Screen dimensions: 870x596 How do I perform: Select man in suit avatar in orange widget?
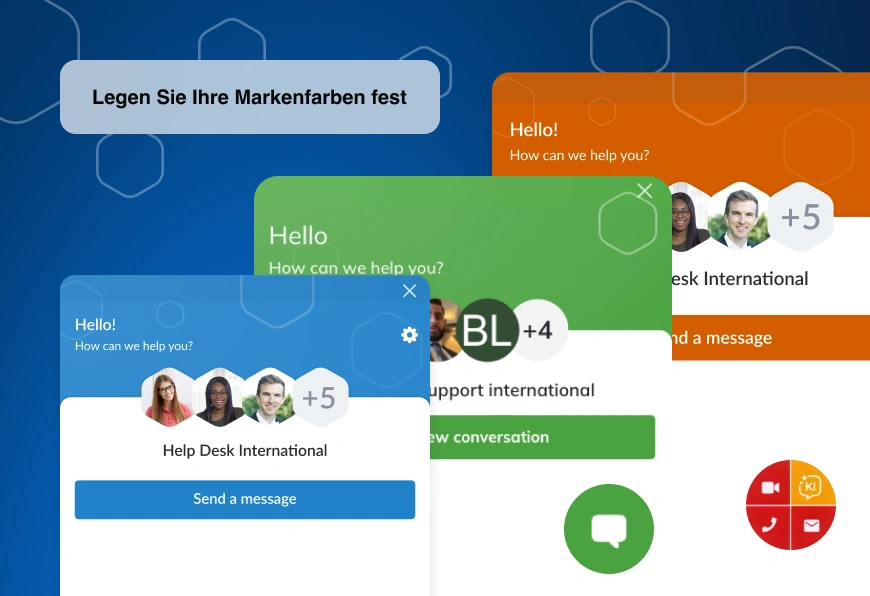(741, 216)
